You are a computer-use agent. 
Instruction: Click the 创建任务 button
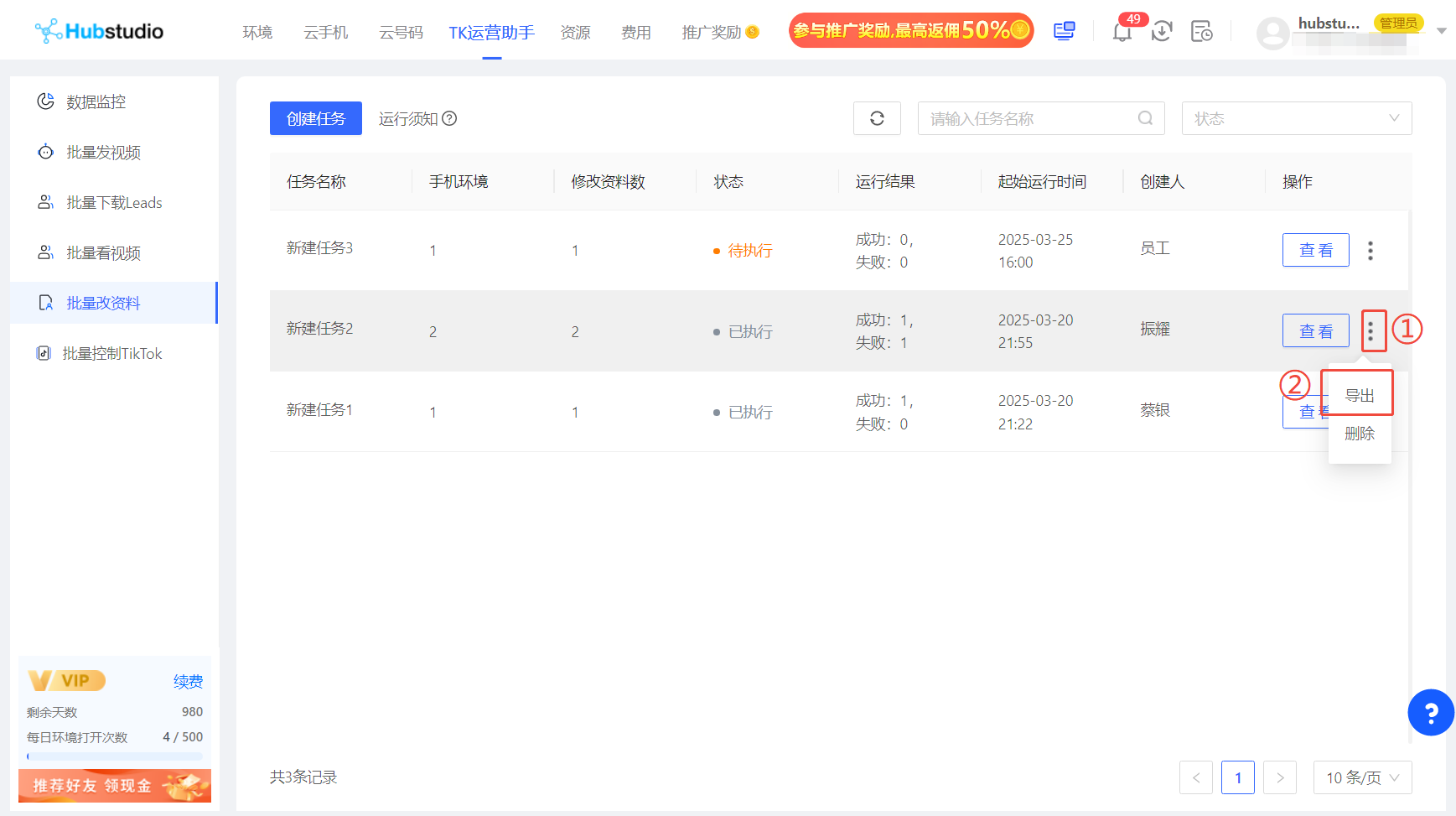316,118
